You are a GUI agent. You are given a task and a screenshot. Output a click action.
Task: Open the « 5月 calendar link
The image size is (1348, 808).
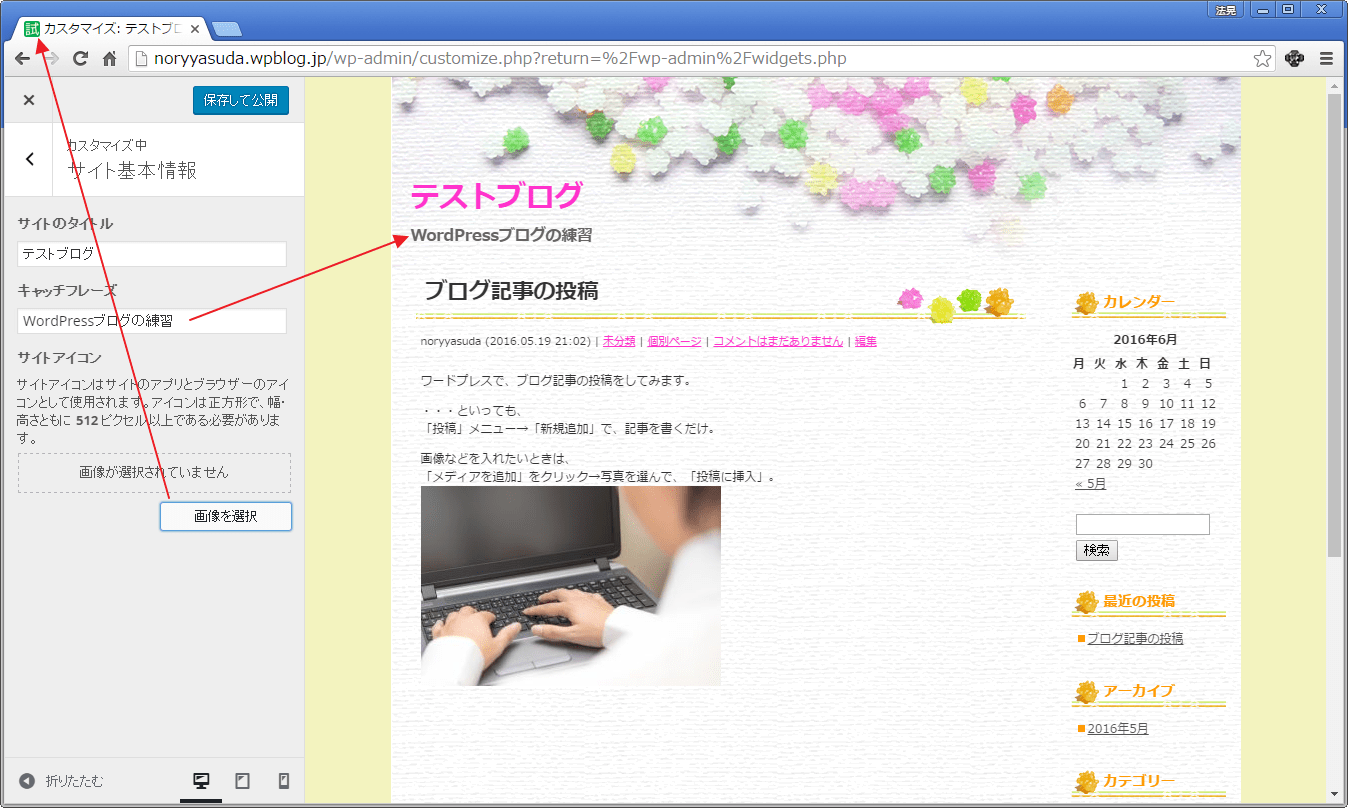coord(1090,484)
